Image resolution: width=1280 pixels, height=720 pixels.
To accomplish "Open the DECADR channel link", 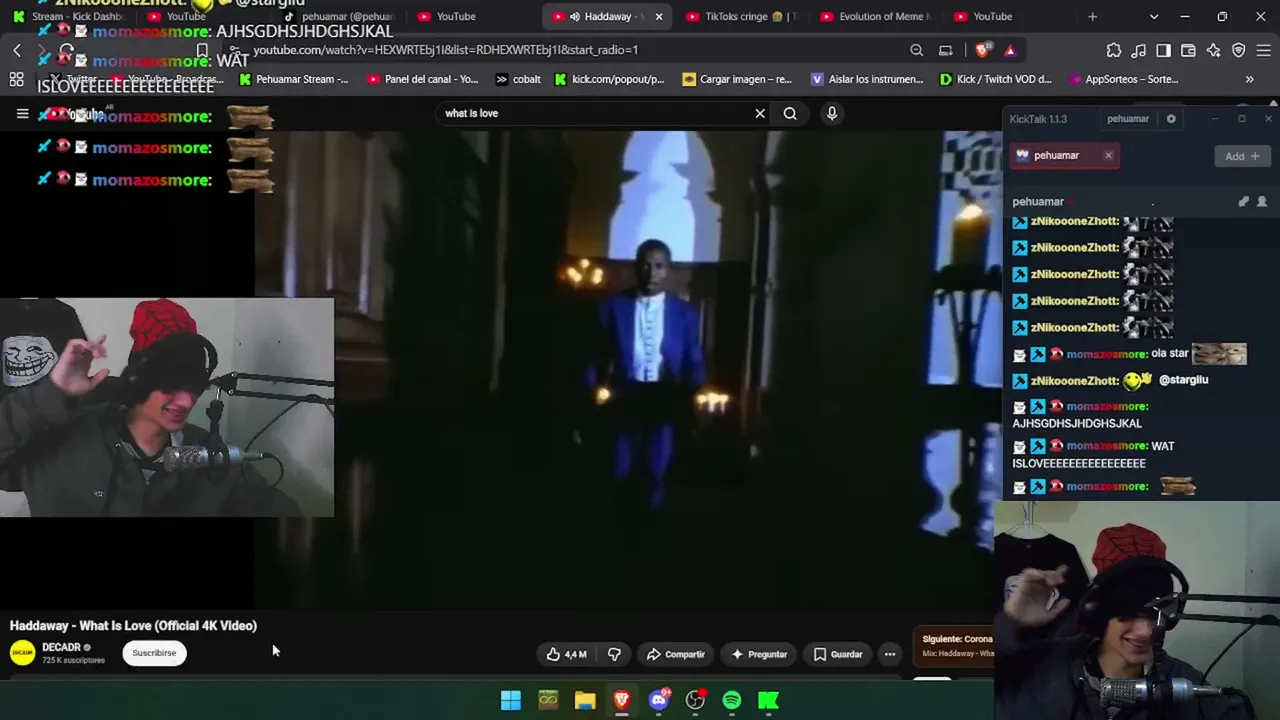I will (61, 648).
